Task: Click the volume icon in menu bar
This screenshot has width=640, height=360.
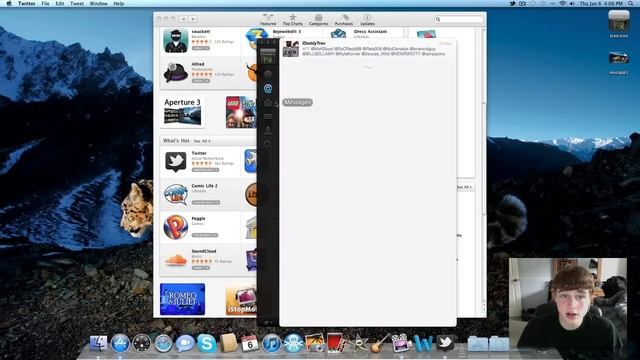Action: [x=572, y=3]
